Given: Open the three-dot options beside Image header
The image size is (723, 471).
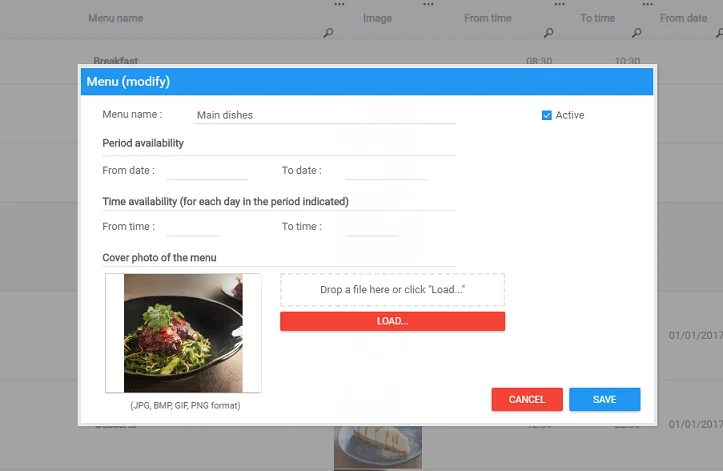Looking at the screenshot, I should click(x=428, y=5).
